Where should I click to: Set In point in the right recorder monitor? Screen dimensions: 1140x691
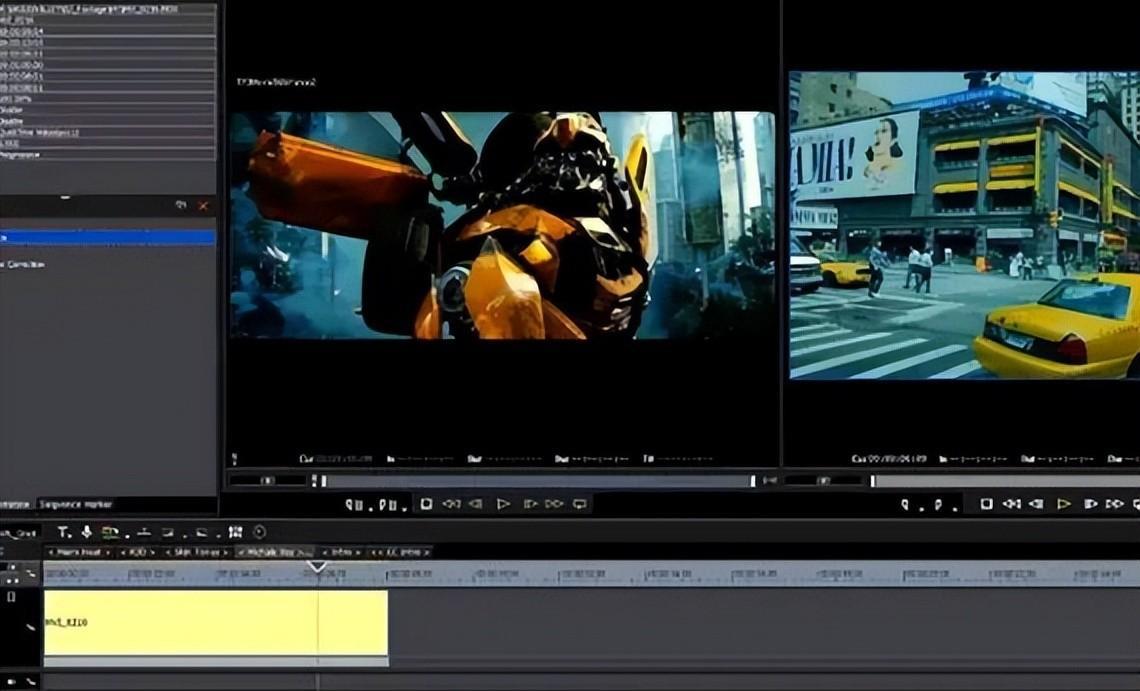point(905,504)
